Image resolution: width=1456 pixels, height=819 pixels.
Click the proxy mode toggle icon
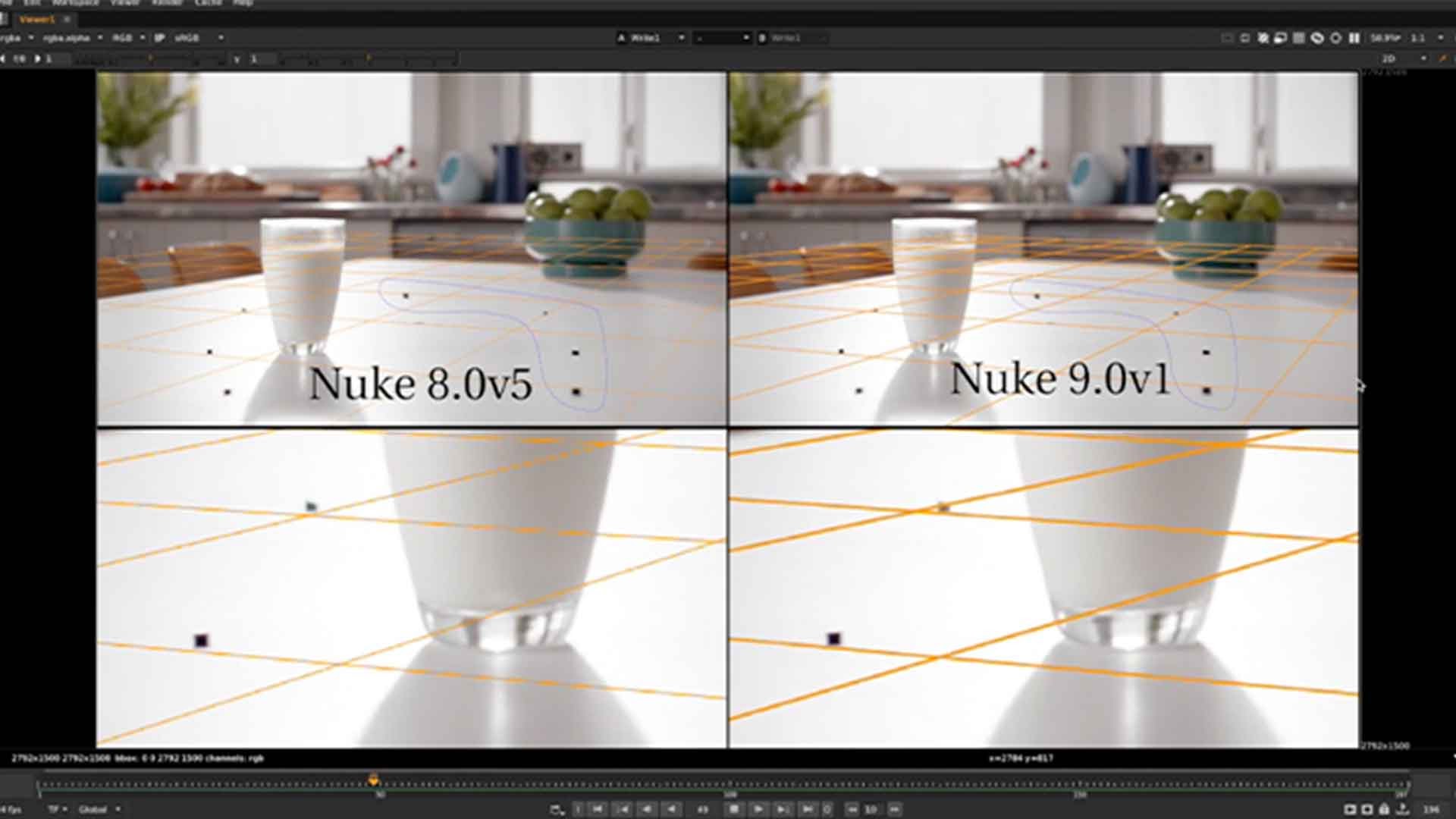coord(1281,38)
